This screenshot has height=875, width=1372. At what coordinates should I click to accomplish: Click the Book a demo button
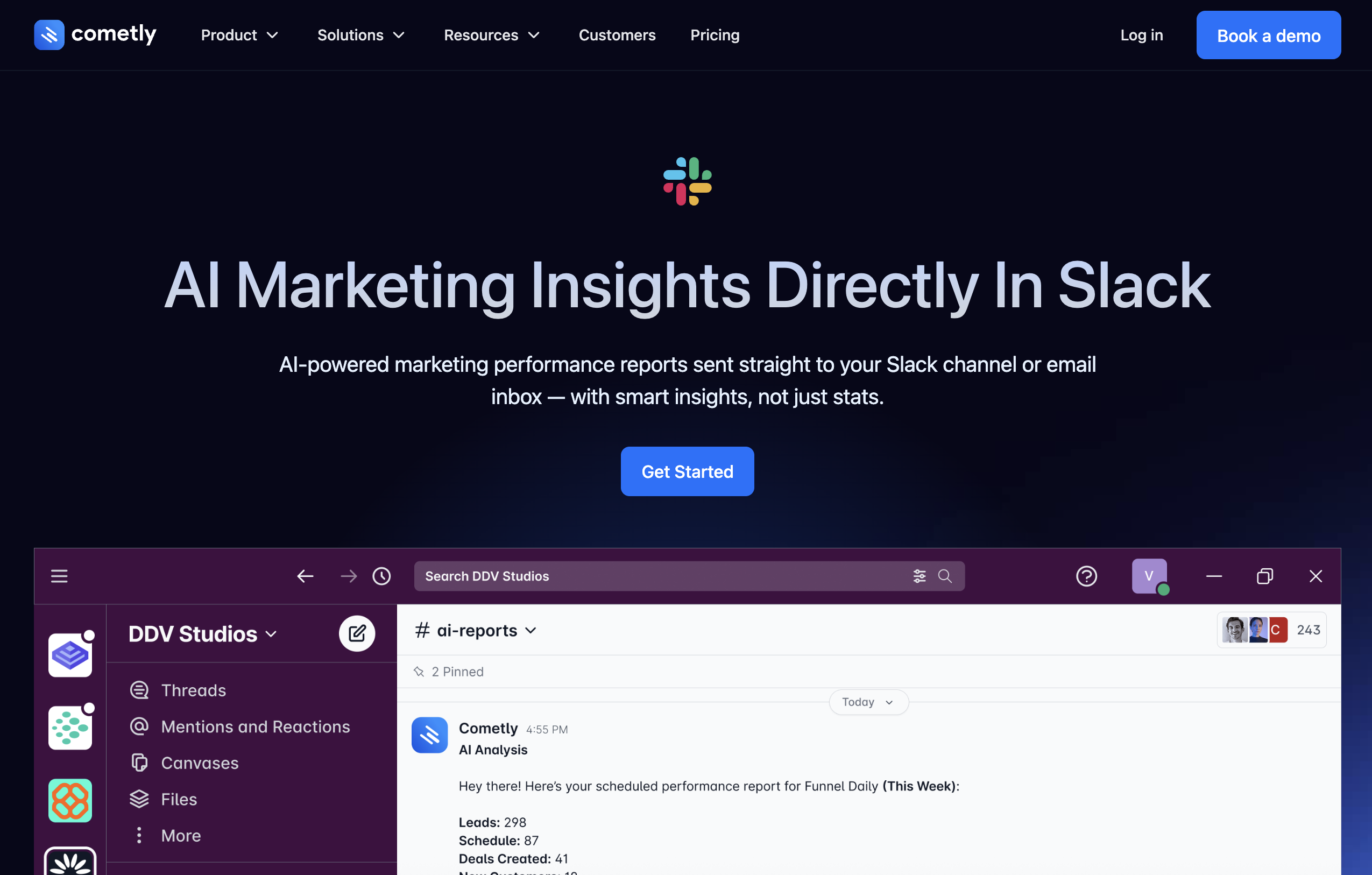(1268, 36)
